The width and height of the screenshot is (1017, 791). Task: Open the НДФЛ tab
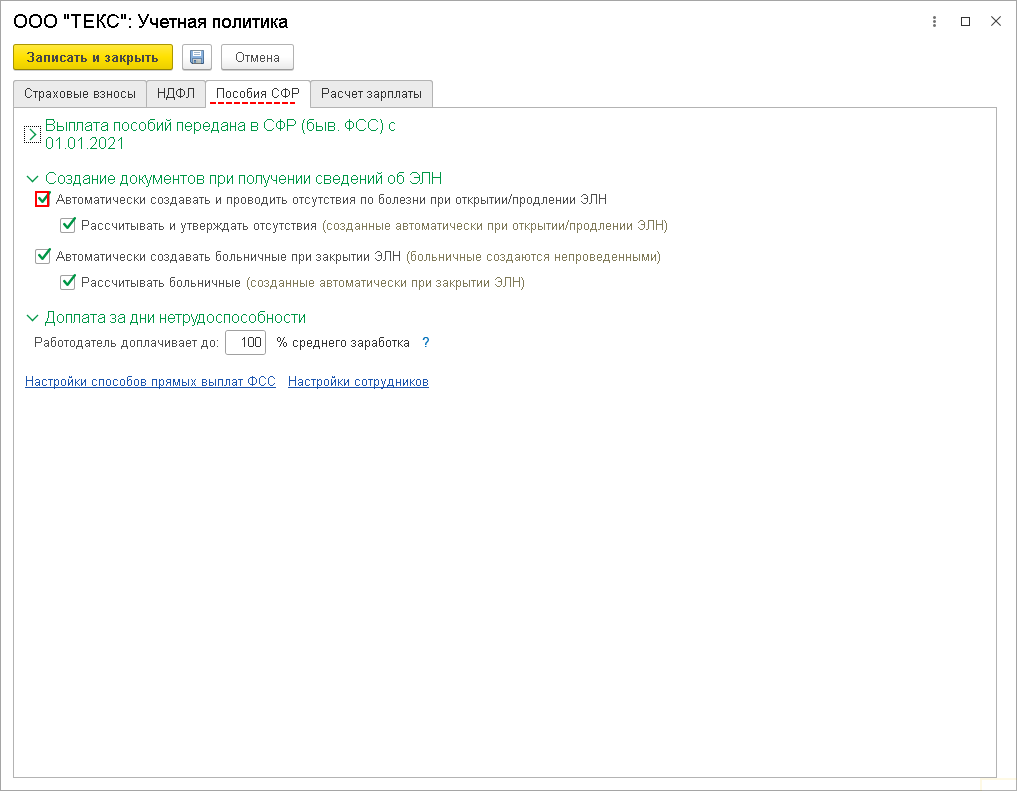coord(176,94)
